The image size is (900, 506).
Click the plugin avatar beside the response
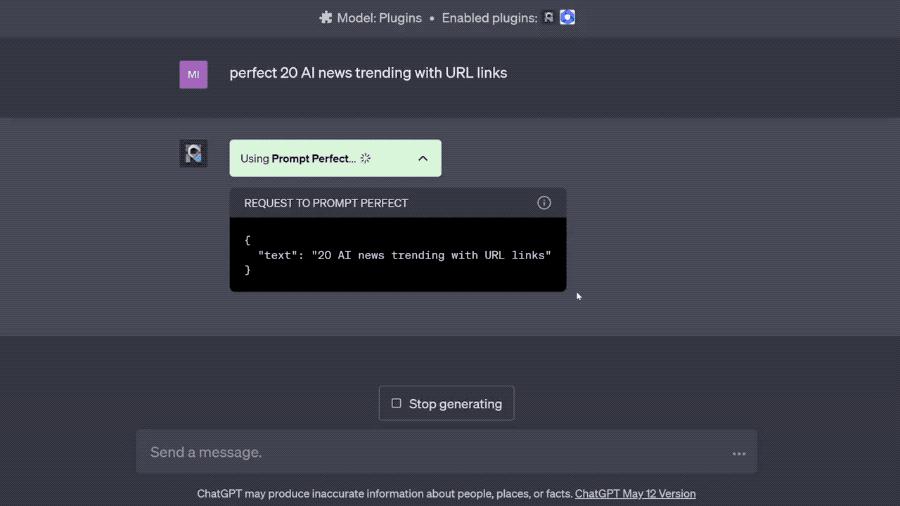(193, 154)
